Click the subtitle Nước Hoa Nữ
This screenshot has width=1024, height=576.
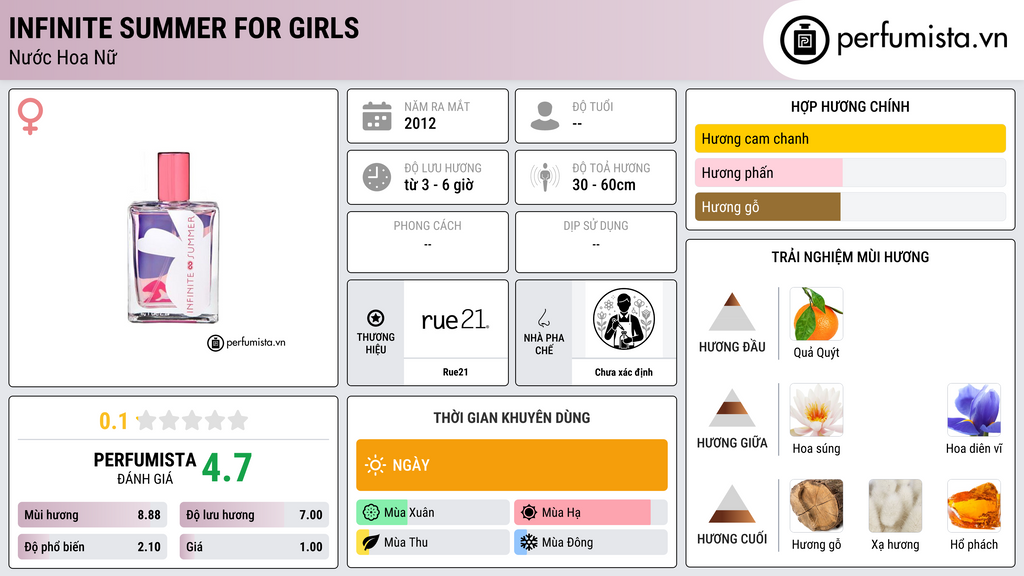(63, 57)
